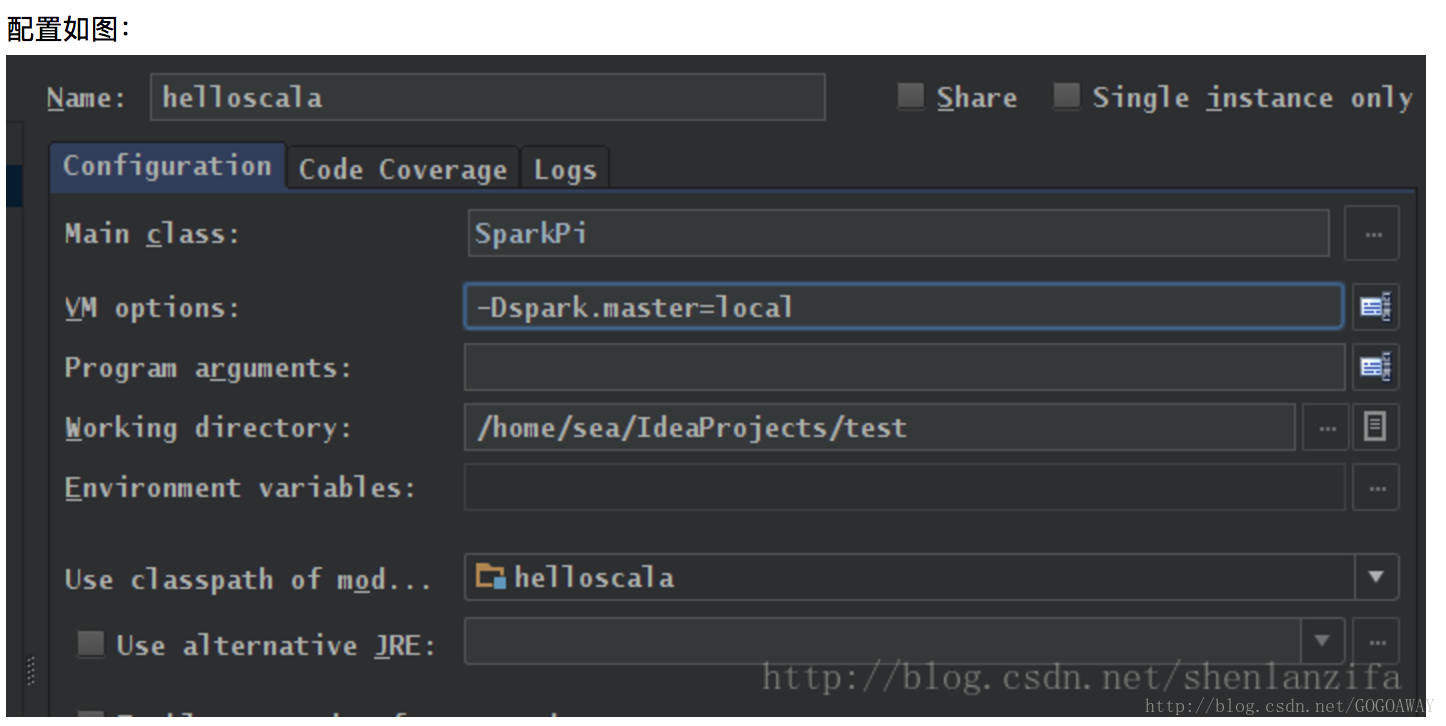Expand the VM options editor icon

[x=1376, y=307]
